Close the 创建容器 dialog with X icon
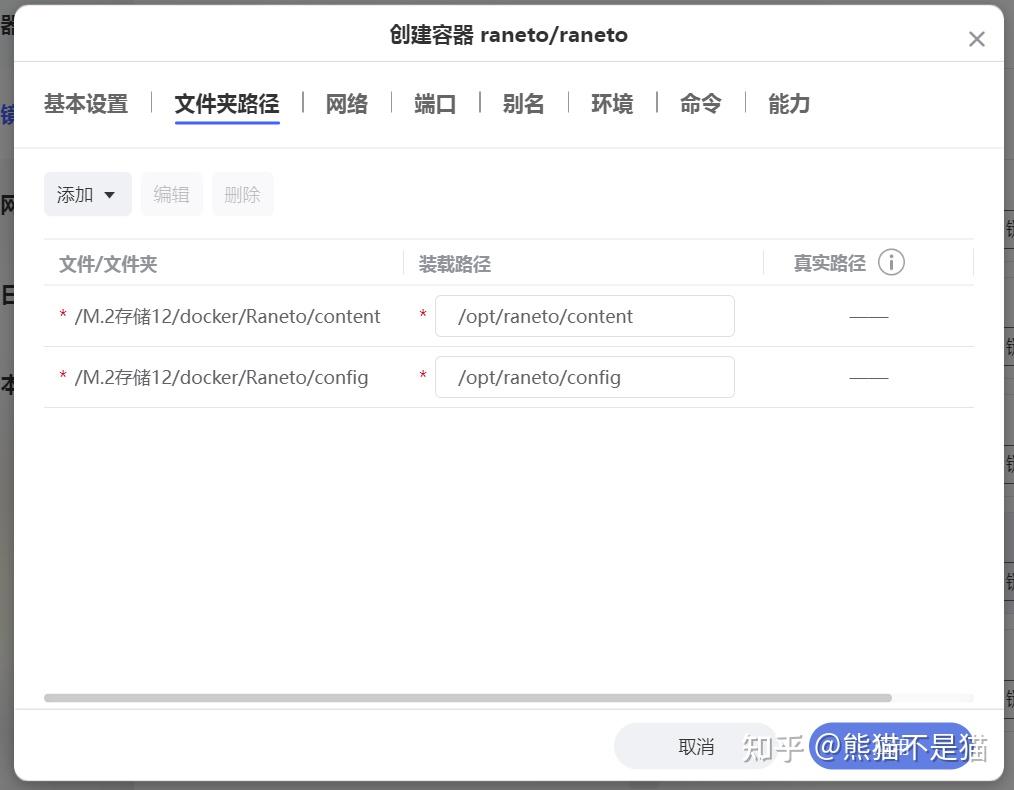Viewport: 1014px width, 790px height. pyautogui.click(x=976, y=39)
